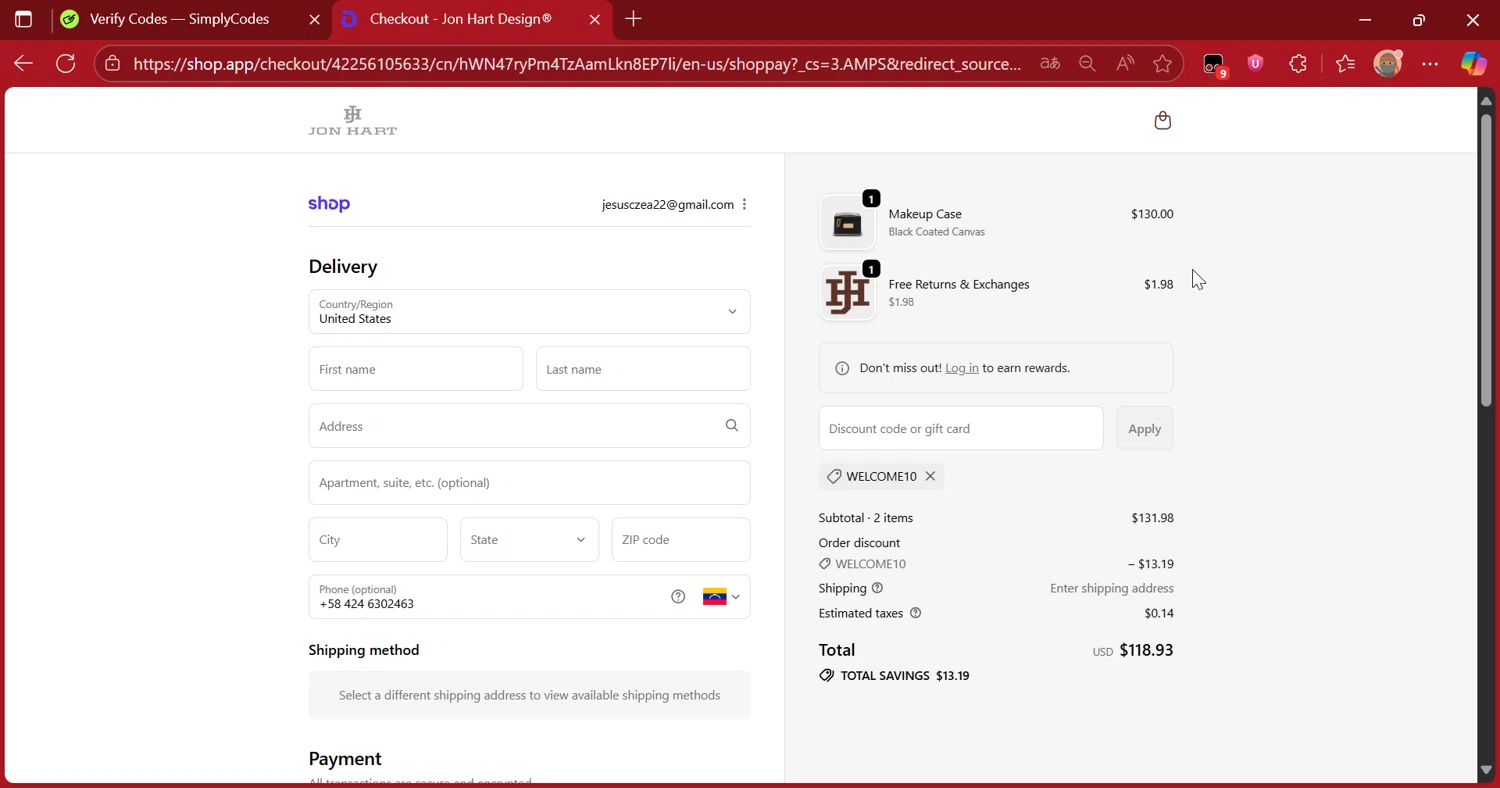
Task: Show shipping info help icon
Action: click(x=877, y=588)
